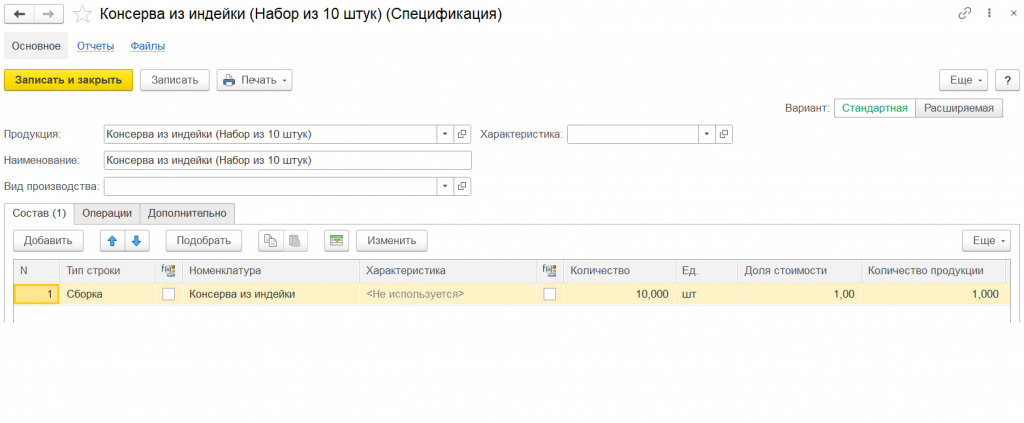Select the Состав (1) tab
The height and width of the screenshot is (423, 1024).
coord(39,213)
